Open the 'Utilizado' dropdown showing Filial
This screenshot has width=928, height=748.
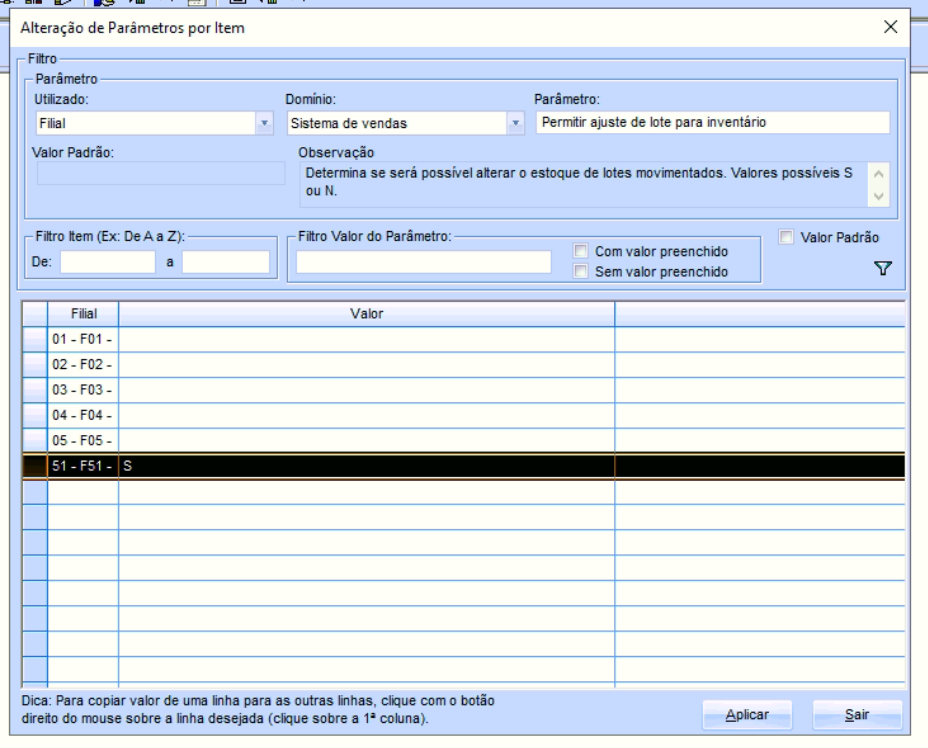[265, 123]
